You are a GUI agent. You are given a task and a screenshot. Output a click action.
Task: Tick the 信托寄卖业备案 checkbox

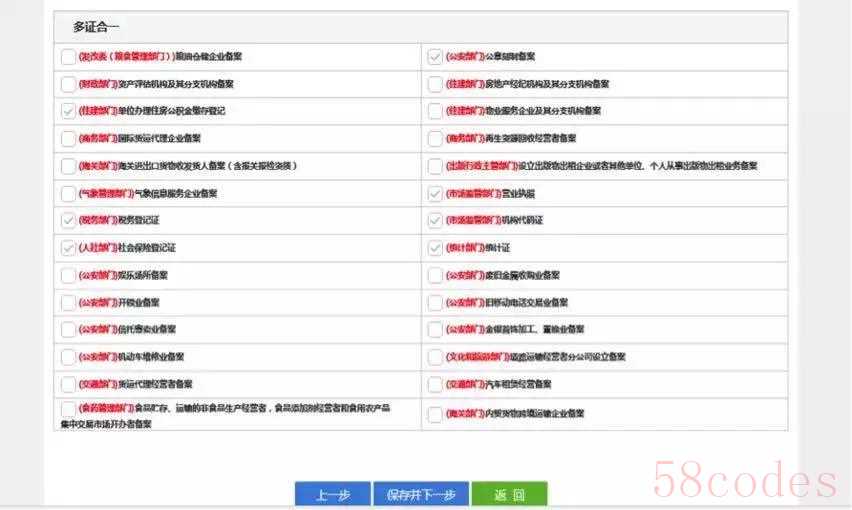pos(68,329)
